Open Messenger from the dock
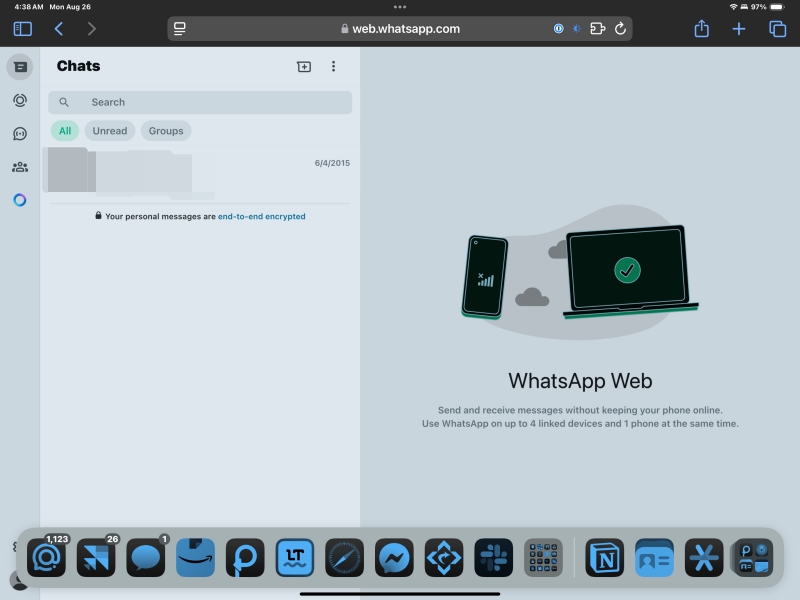Viewport: 800px width, 600px height. click(394, 557)
